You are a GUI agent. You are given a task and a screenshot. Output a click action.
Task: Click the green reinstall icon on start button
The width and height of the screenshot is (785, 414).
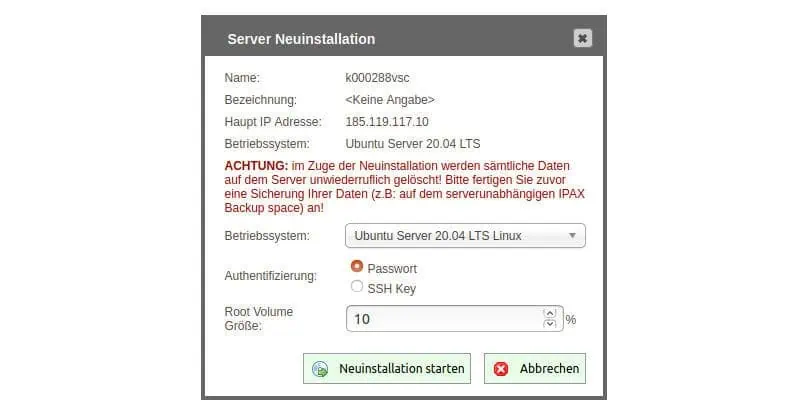[320, 369]
